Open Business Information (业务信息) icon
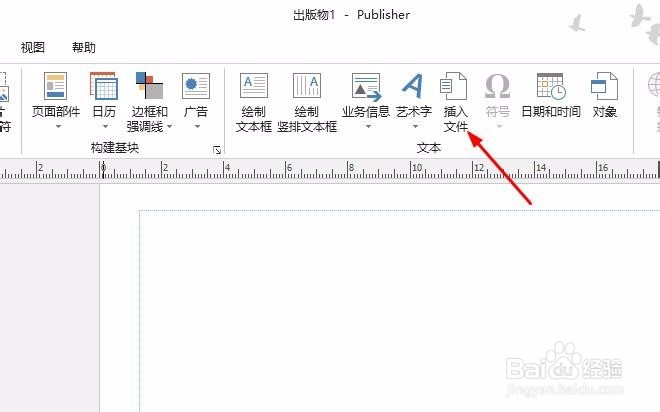The height and width of the screenshot is (412, 660). (x=366, y=87)
